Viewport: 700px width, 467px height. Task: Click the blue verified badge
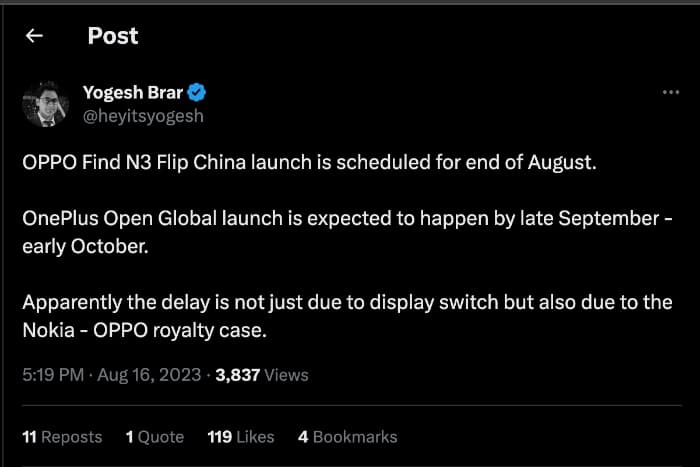[198, 94]
